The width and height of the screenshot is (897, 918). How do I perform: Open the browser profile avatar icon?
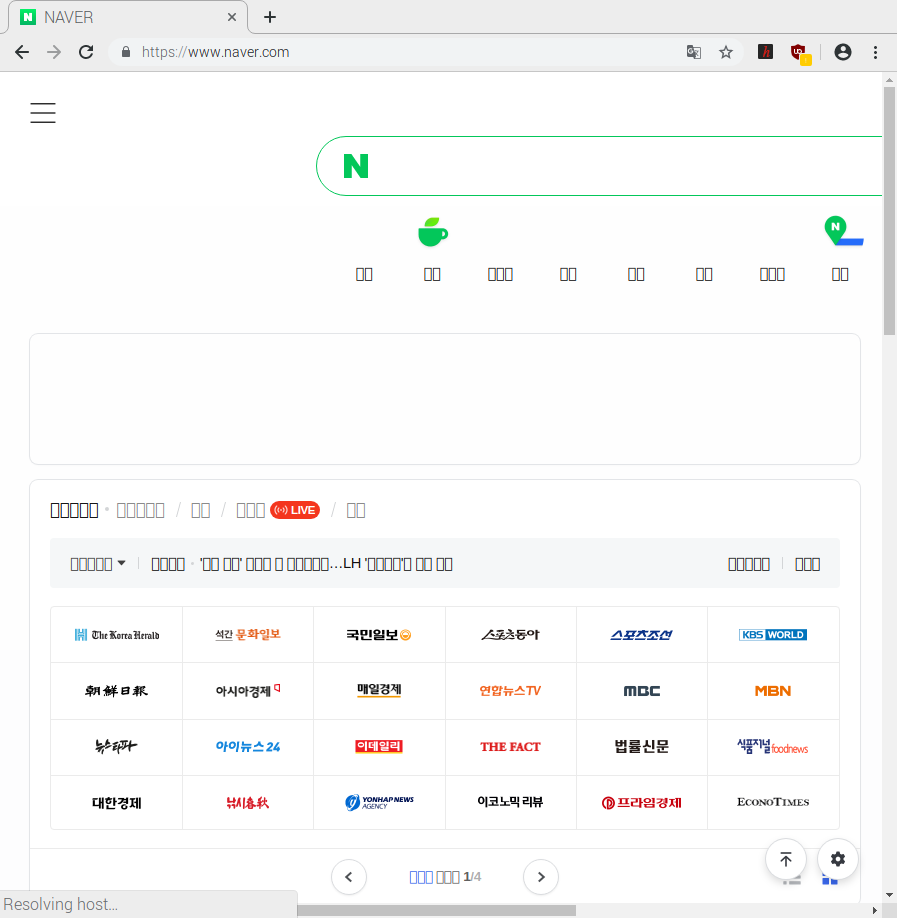point(843,52)
